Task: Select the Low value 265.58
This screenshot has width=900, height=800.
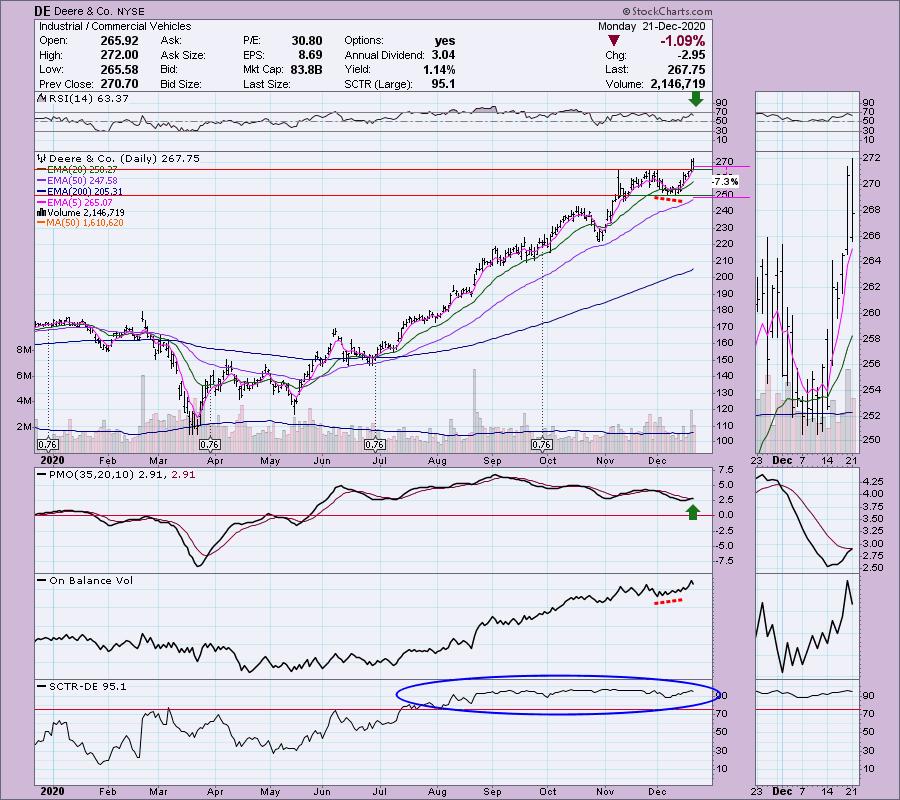Action: 119,69
